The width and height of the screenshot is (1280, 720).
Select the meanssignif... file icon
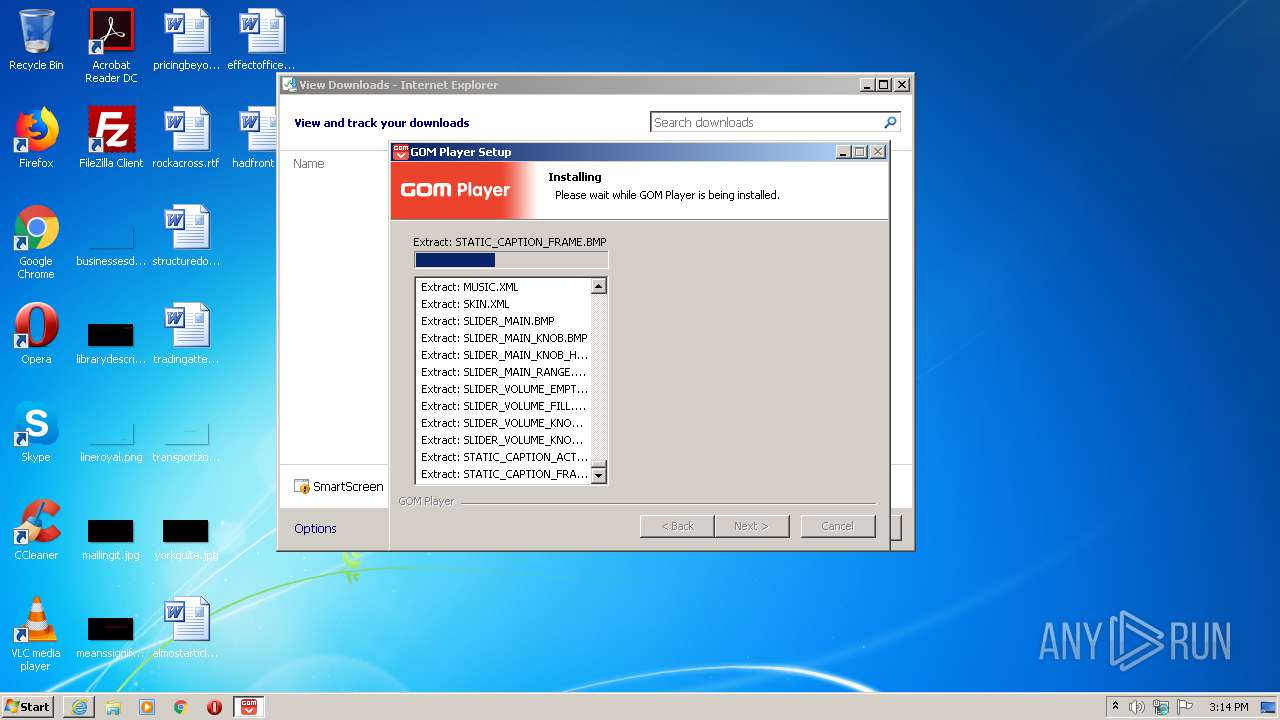coord(111,636)
